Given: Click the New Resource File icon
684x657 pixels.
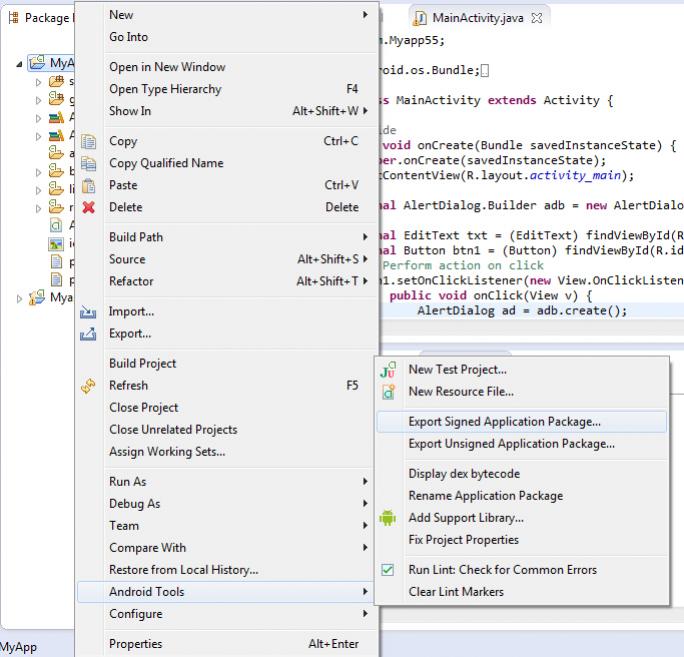Looking at the screenshot, I should [388, 392].
